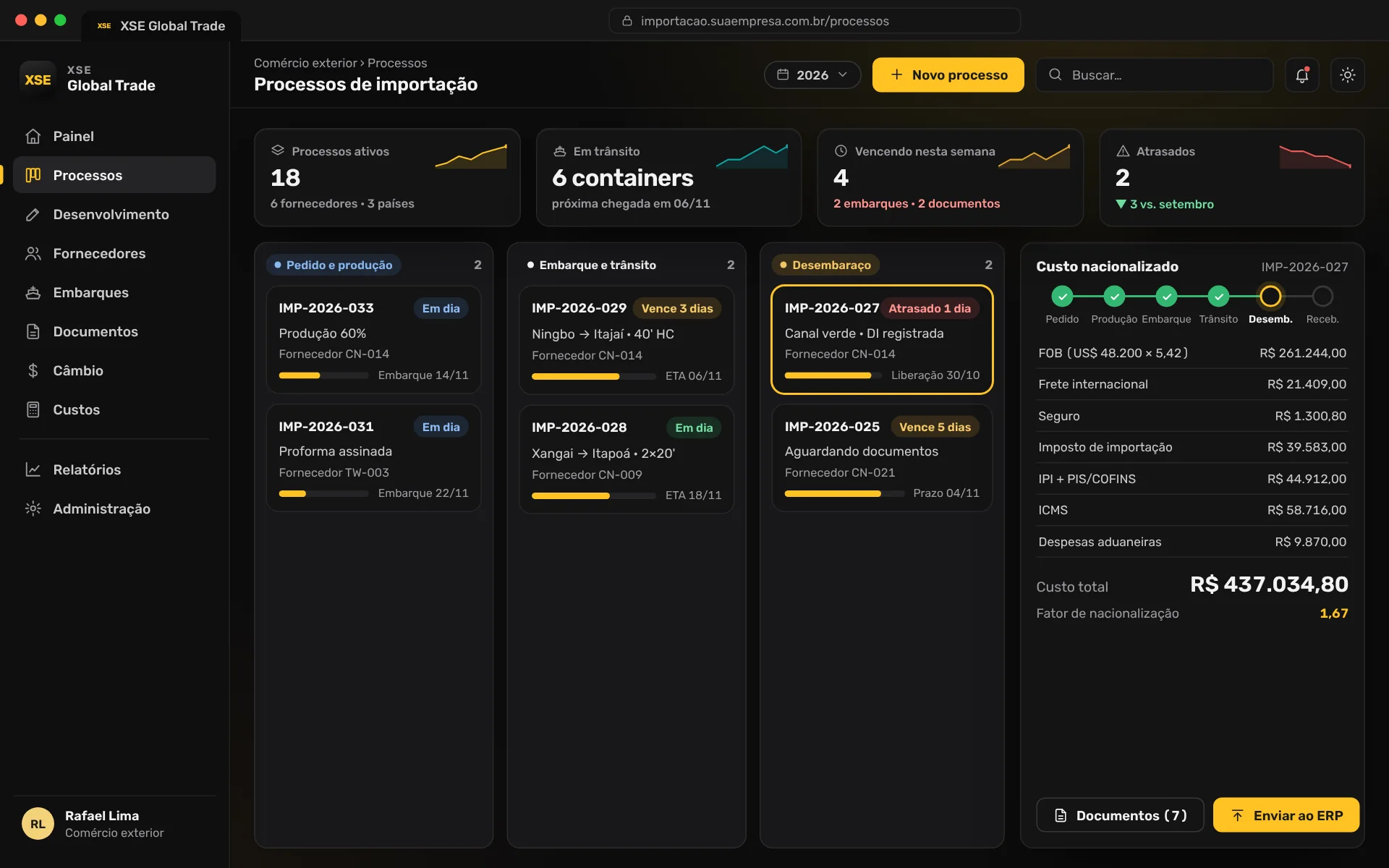Open process card IMP-2026-029

tap(626, 341)
